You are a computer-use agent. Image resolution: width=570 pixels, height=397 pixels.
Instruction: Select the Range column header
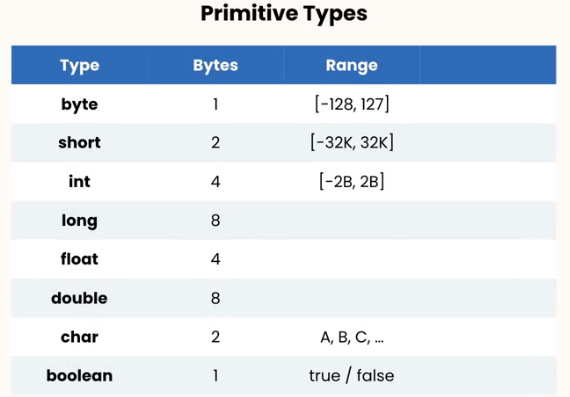click(x=352, y=65)
